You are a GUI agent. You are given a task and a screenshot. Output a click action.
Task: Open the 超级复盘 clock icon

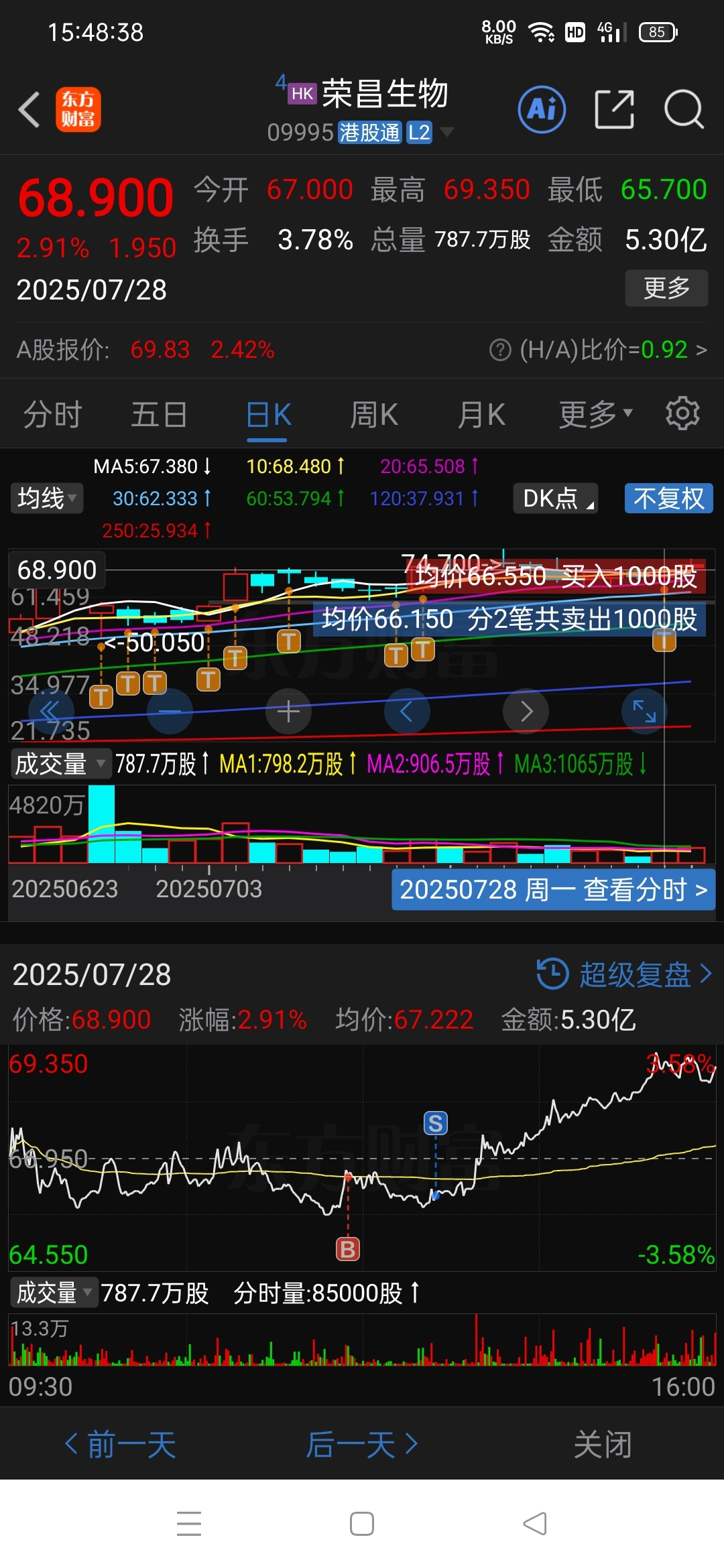(x=553, y=974)
